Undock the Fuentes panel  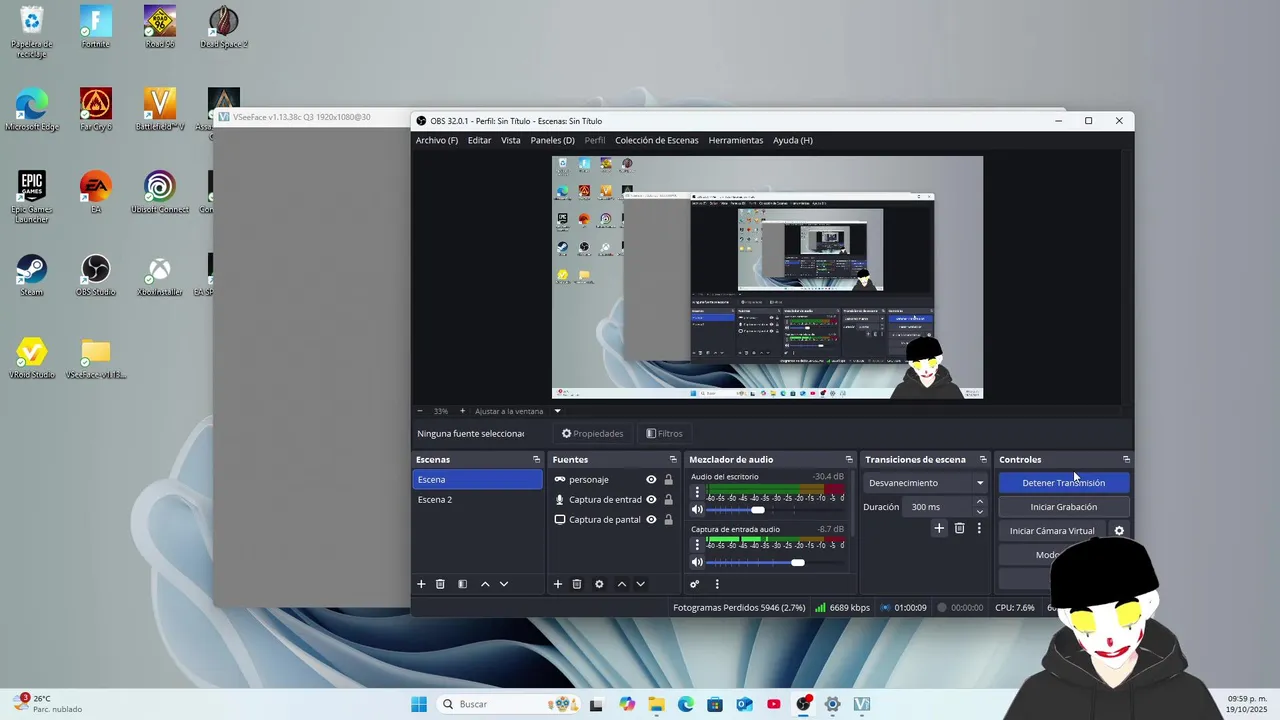coord(673,460)
